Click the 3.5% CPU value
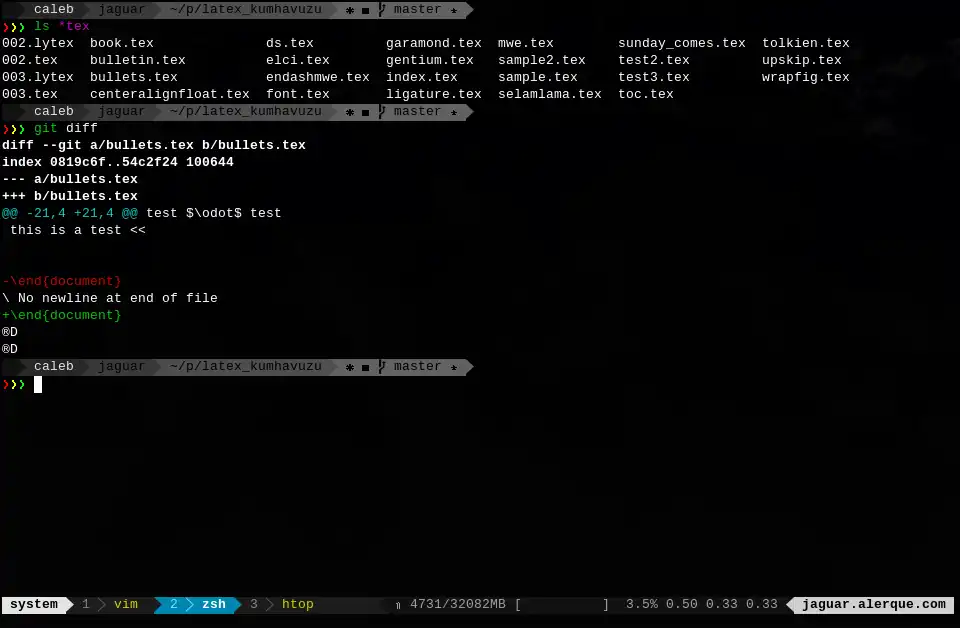 coord(642,604)
